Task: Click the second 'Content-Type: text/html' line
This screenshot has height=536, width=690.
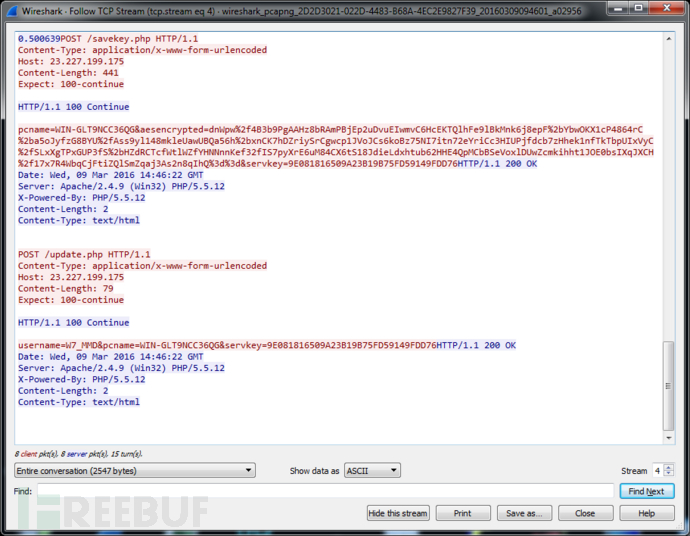Action: (79, 402)
